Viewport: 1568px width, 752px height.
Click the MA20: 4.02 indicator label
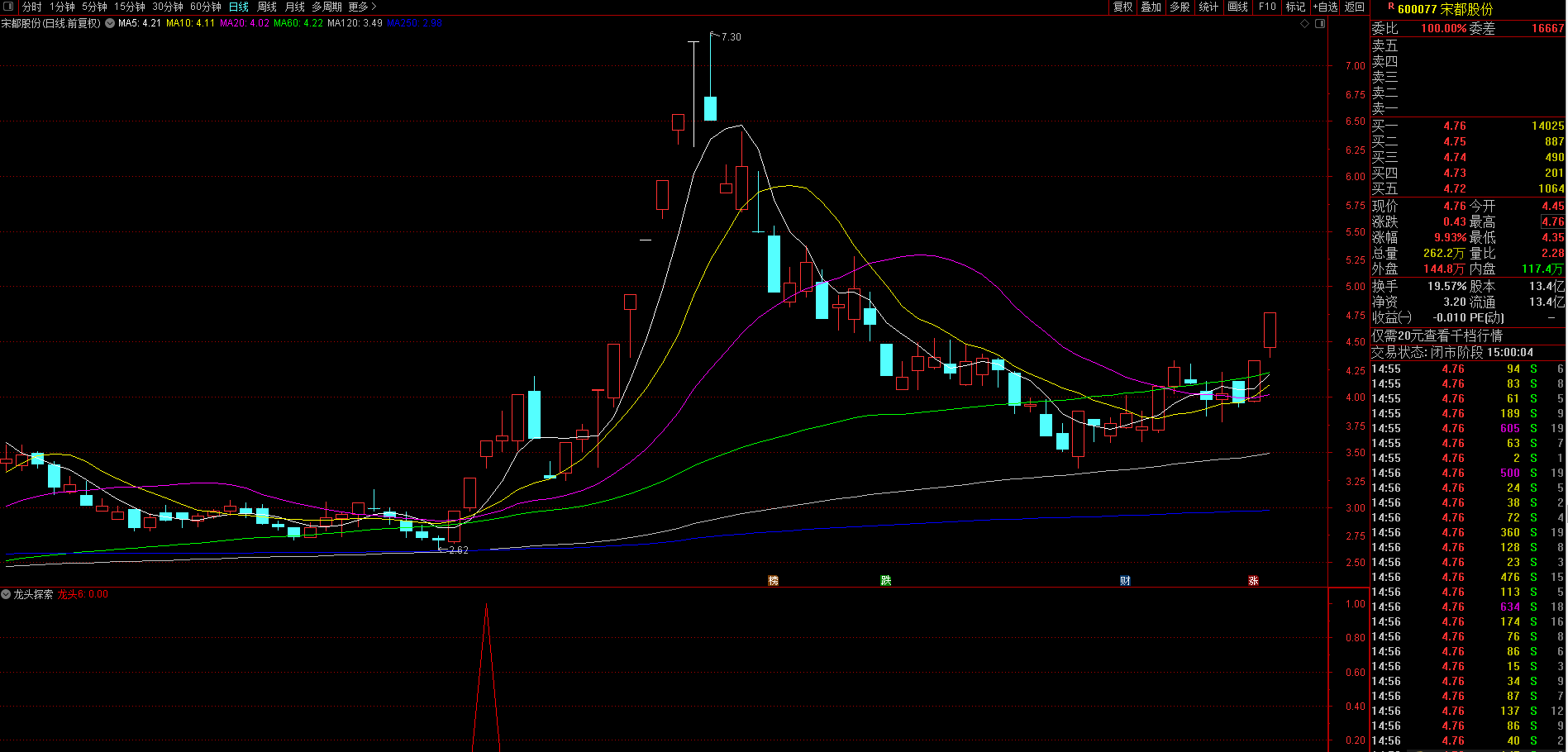pyautogui.click(x=245, y=23)
